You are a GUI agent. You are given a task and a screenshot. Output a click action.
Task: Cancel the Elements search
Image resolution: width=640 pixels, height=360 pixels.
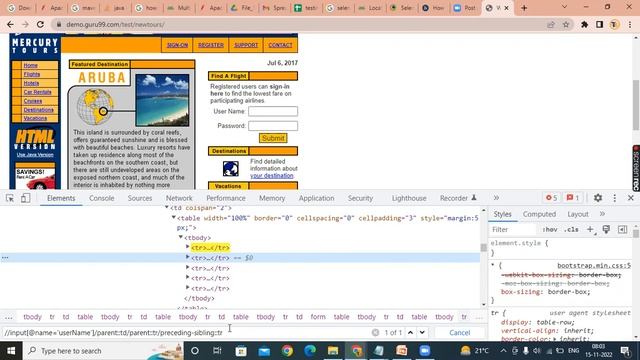point(460,333)
